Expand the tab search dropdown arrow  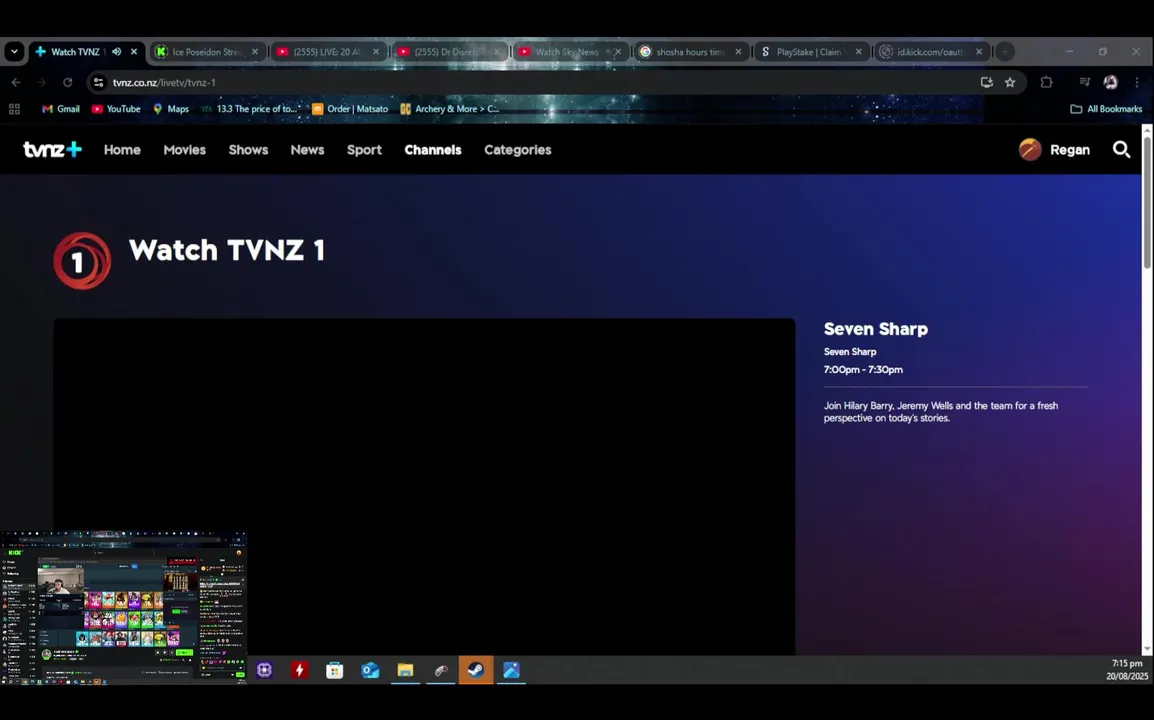pyautogui.click(x=14, y=52)
